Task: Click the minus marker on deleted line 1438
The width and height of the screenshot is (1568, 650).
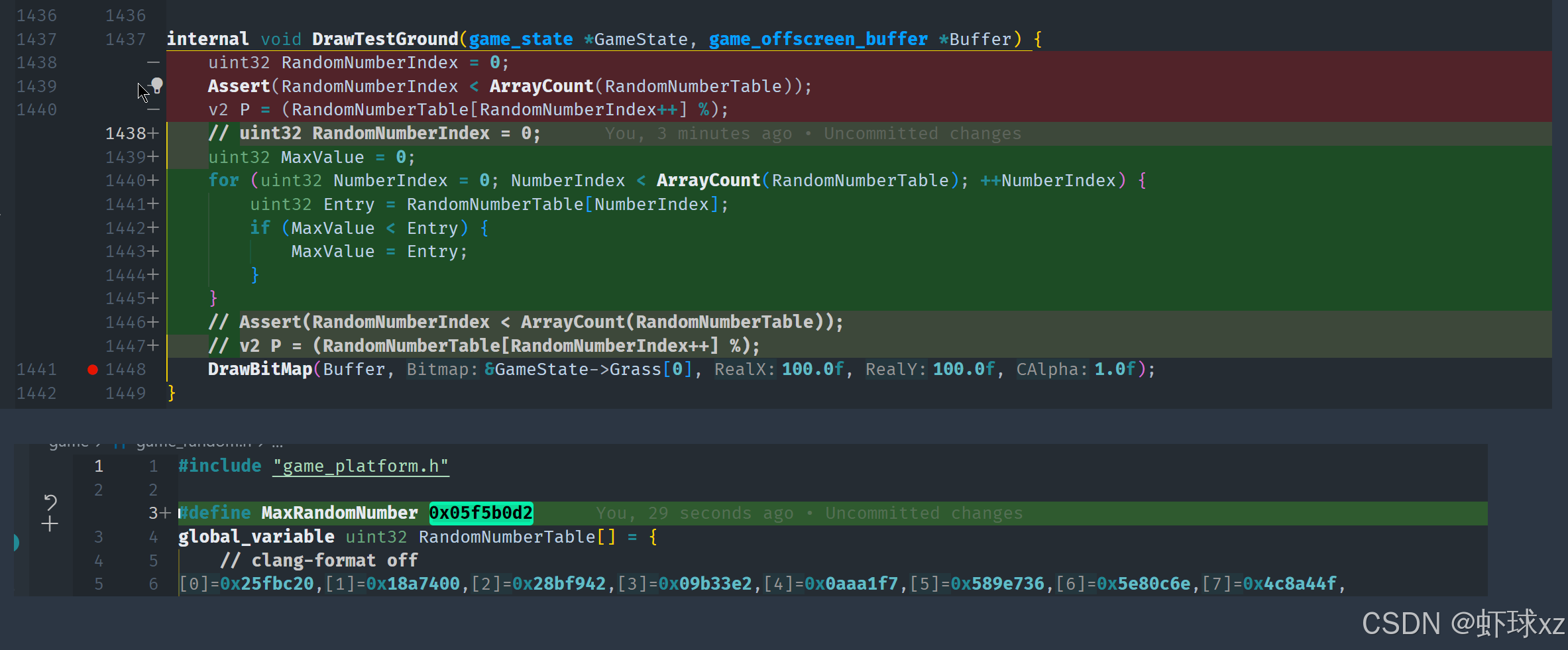Action: [153, 62]
